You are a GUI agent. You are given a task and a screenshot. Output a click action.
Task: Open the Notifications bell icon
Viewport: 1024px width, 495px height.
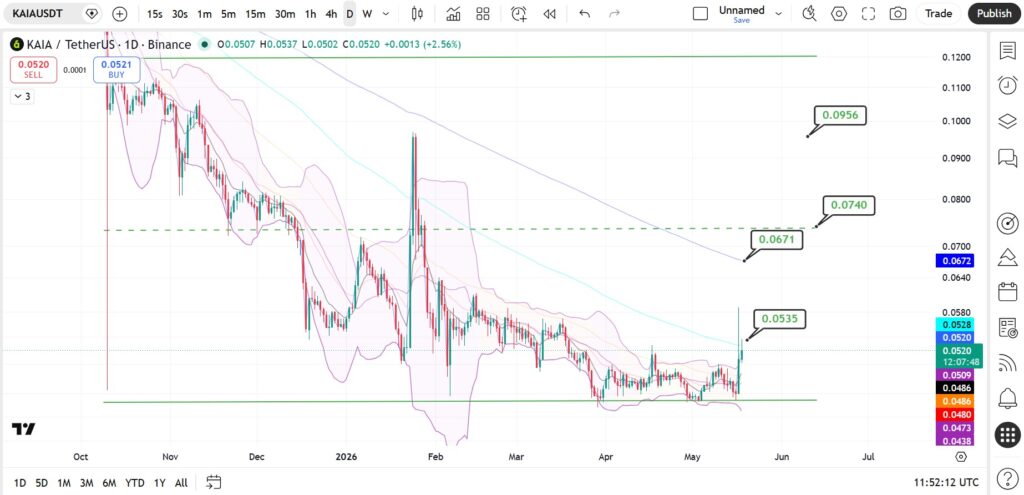point(1008,398)
